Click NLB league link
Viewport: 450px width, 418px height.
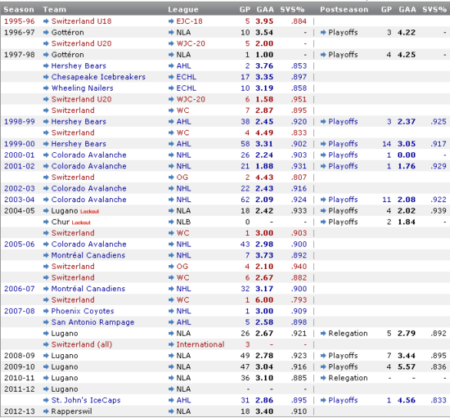(183, 222)
